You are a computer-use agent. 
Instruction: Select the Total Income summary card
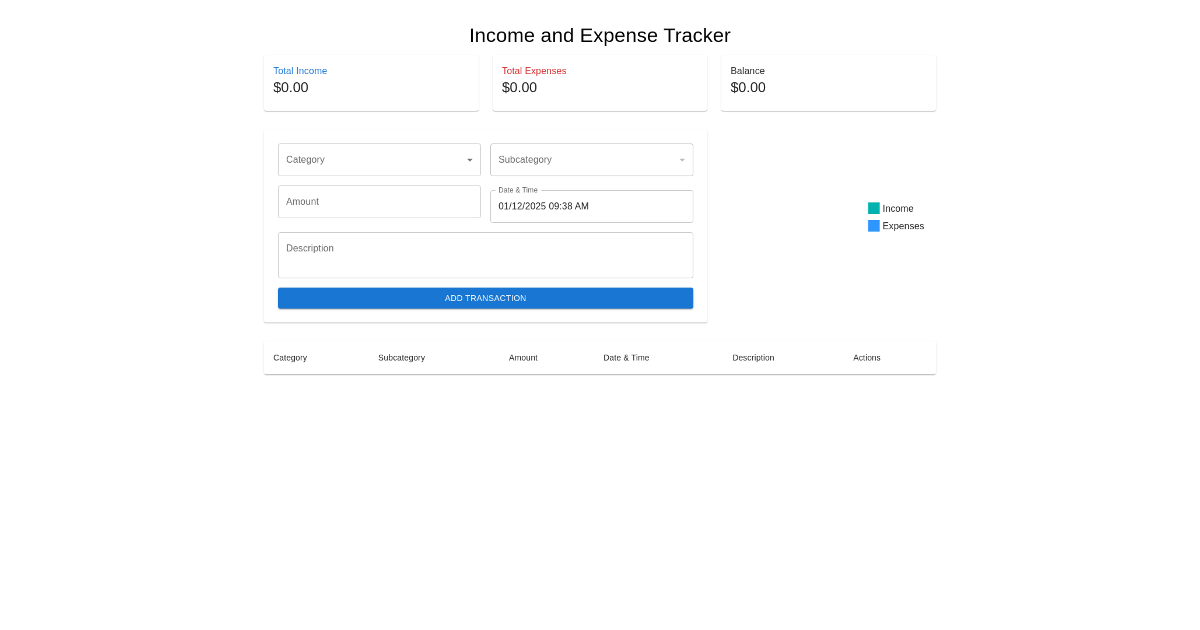(x=371, y=83)
